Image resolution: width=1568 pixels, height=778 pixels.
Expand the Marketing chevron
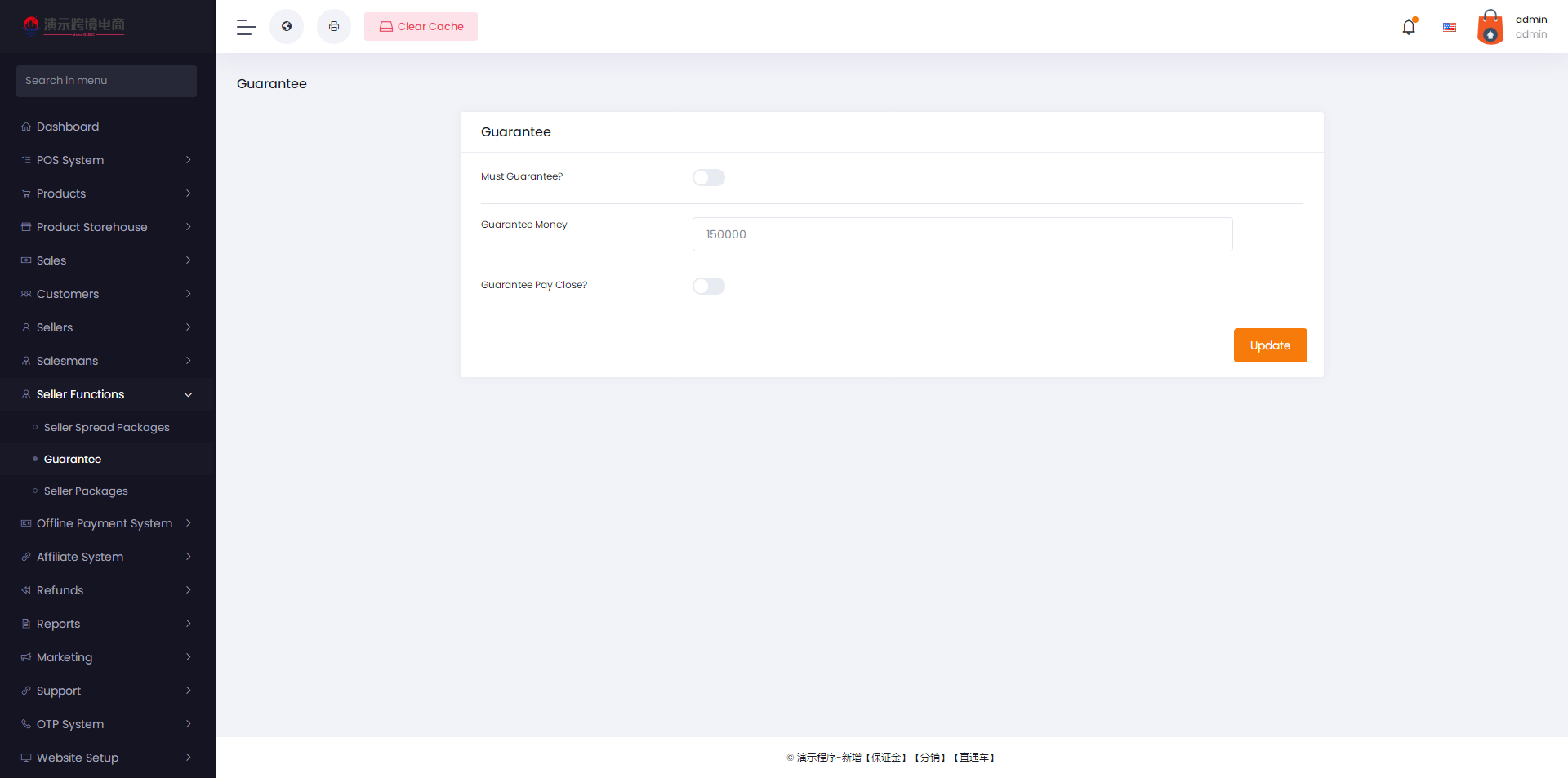pos(188,657)
